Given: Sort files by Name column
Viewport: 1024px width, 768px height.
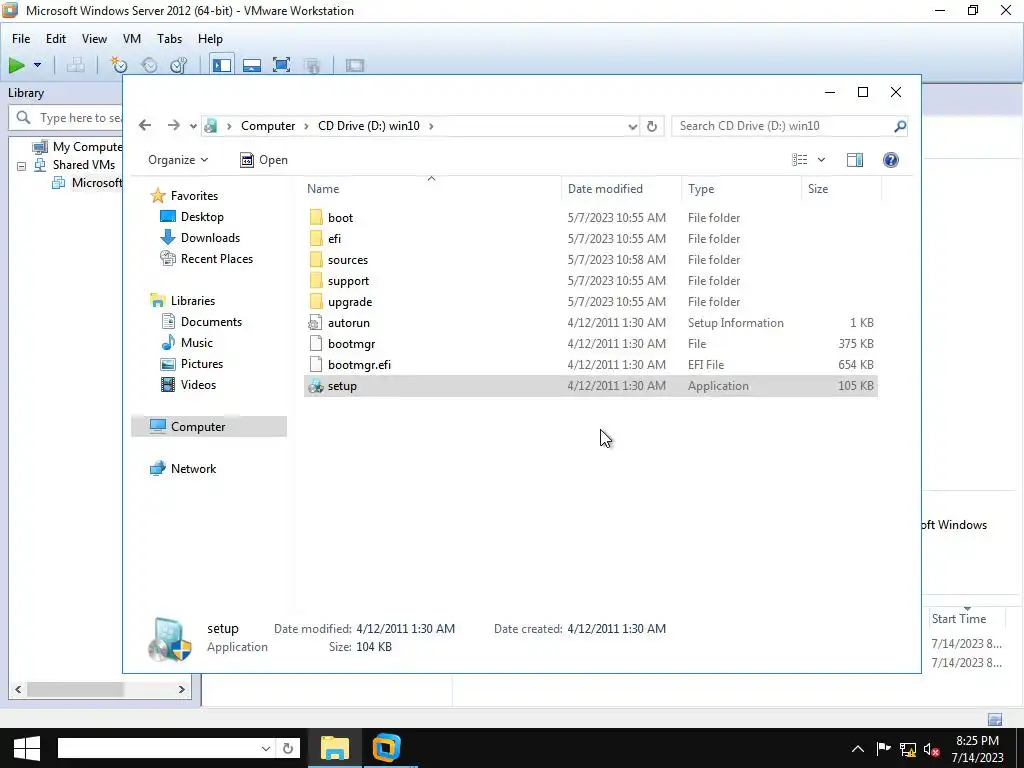Looking at the screenshot, I should (x=432, y=189).
